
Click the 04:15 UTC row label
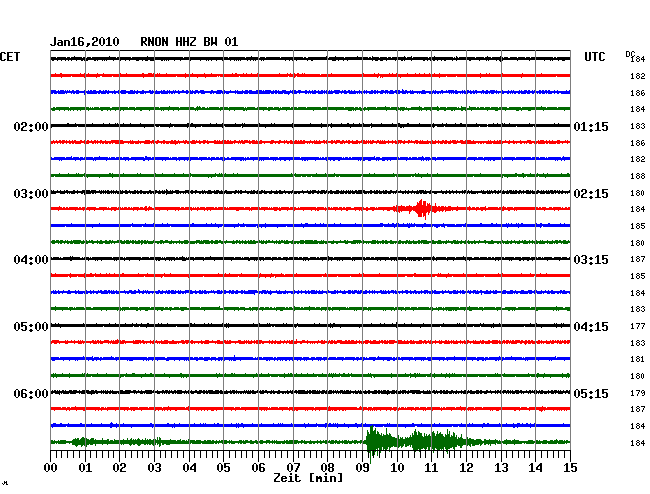[x=591, y=327]
